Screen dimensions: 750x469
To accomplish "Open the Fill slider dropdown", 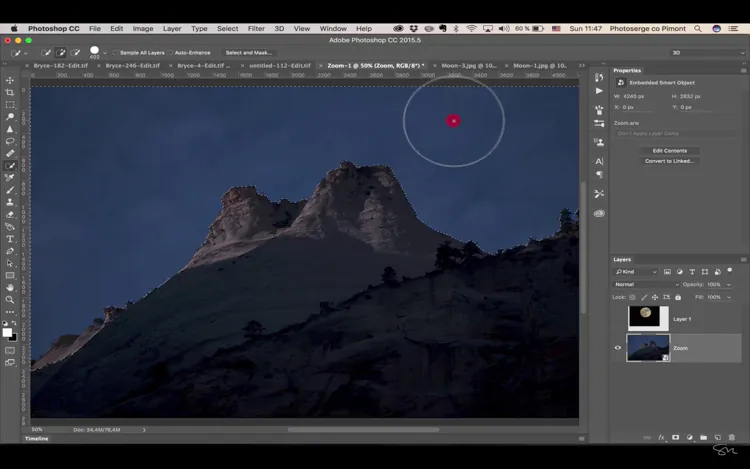I will tap(728, 297).
